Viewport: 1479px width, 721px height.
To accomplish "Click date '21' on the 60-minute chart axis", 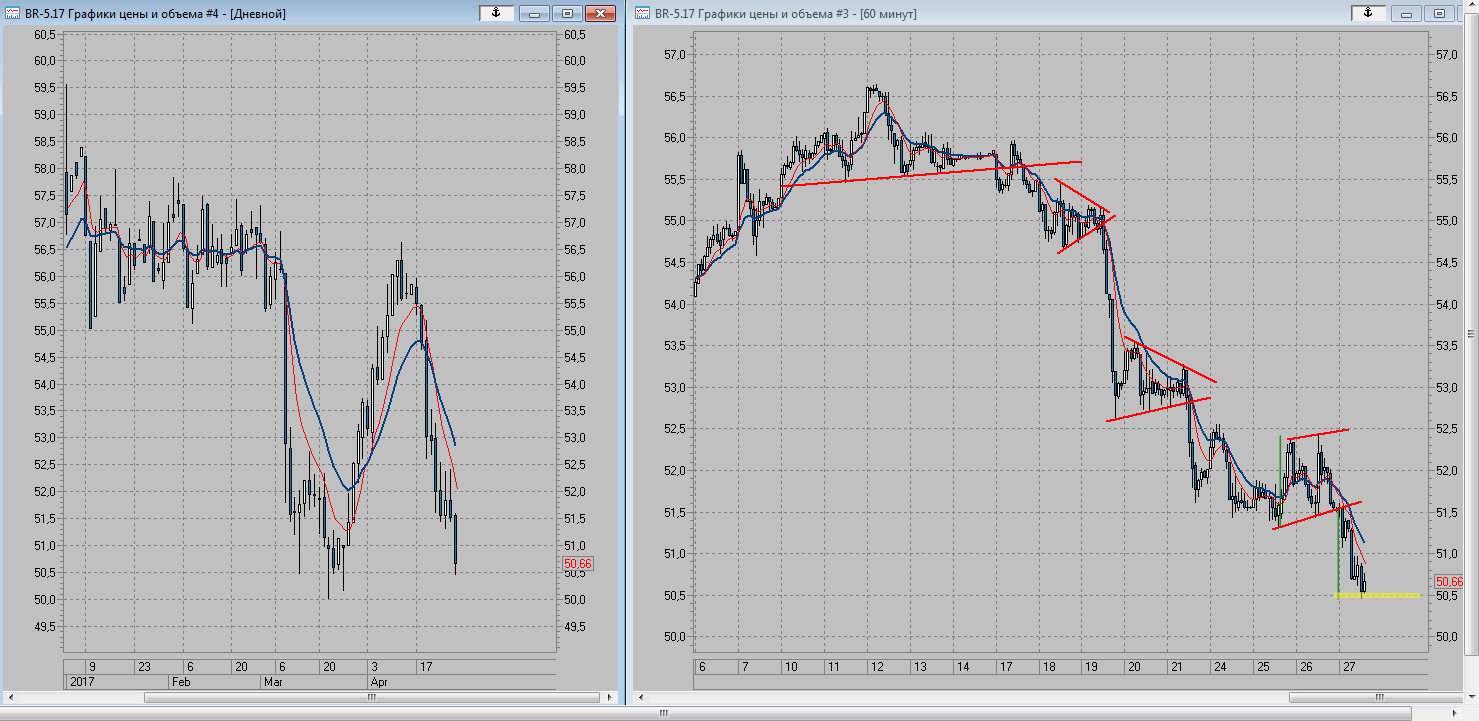I will [1178, 667].
